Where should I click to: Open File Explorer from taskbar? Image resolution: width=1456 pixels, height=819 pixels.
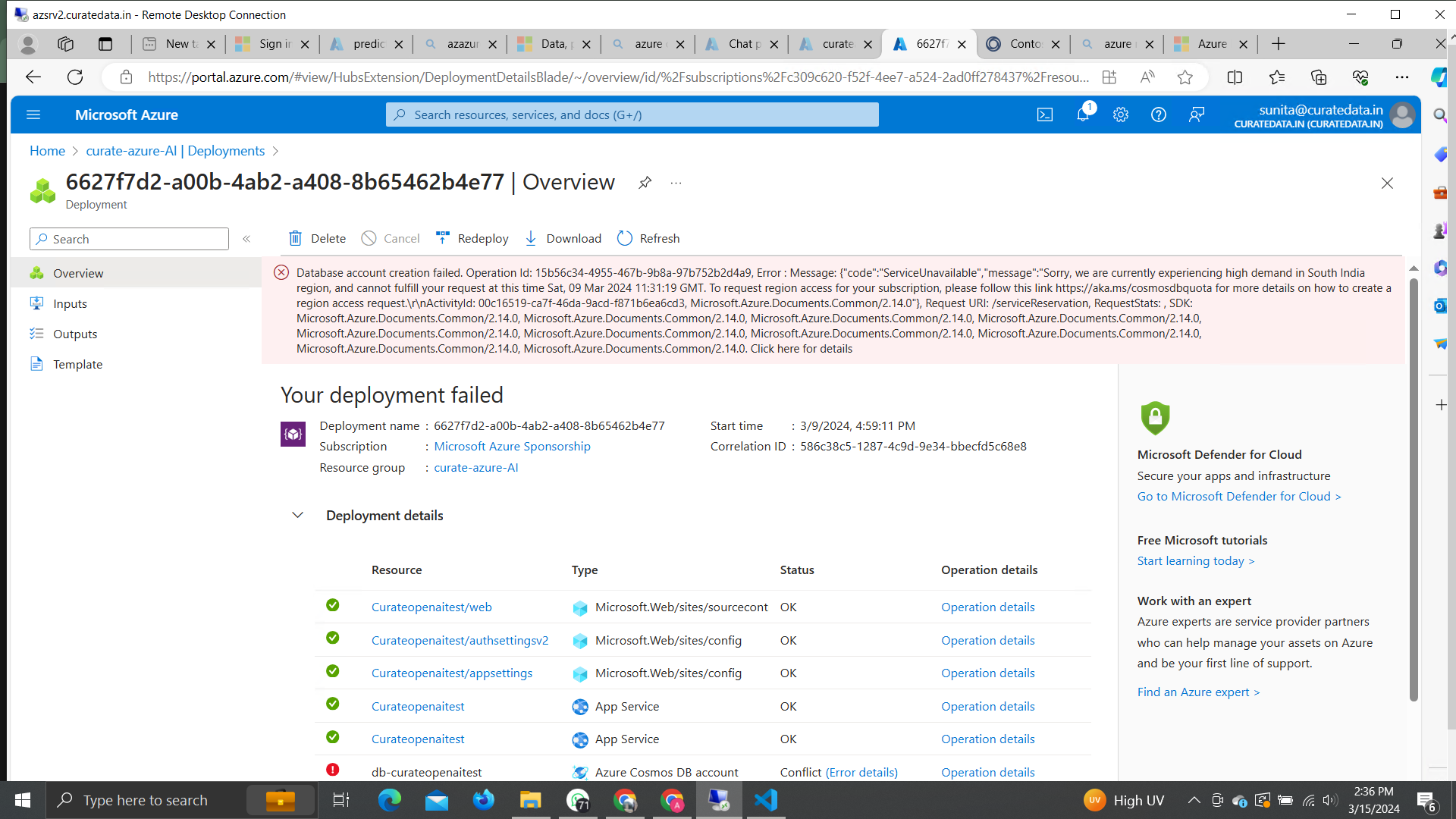point(530,801)
